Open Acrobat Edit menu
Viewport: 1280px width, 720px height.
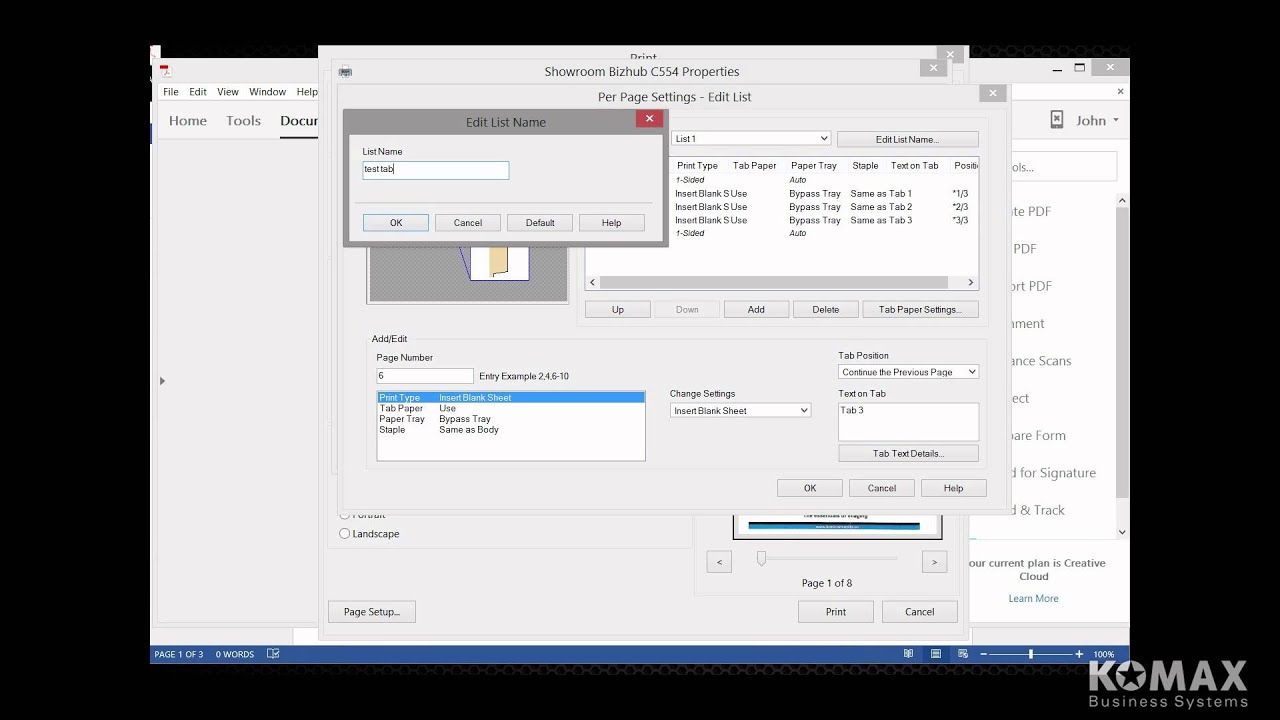tap(198, 92)
